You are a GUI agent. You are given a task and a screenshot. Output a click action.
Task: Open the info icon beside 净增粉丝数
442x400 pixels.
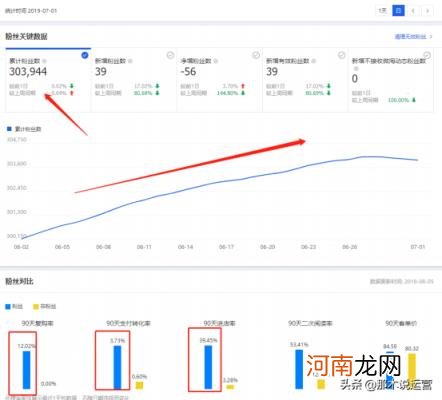[216, 61]
